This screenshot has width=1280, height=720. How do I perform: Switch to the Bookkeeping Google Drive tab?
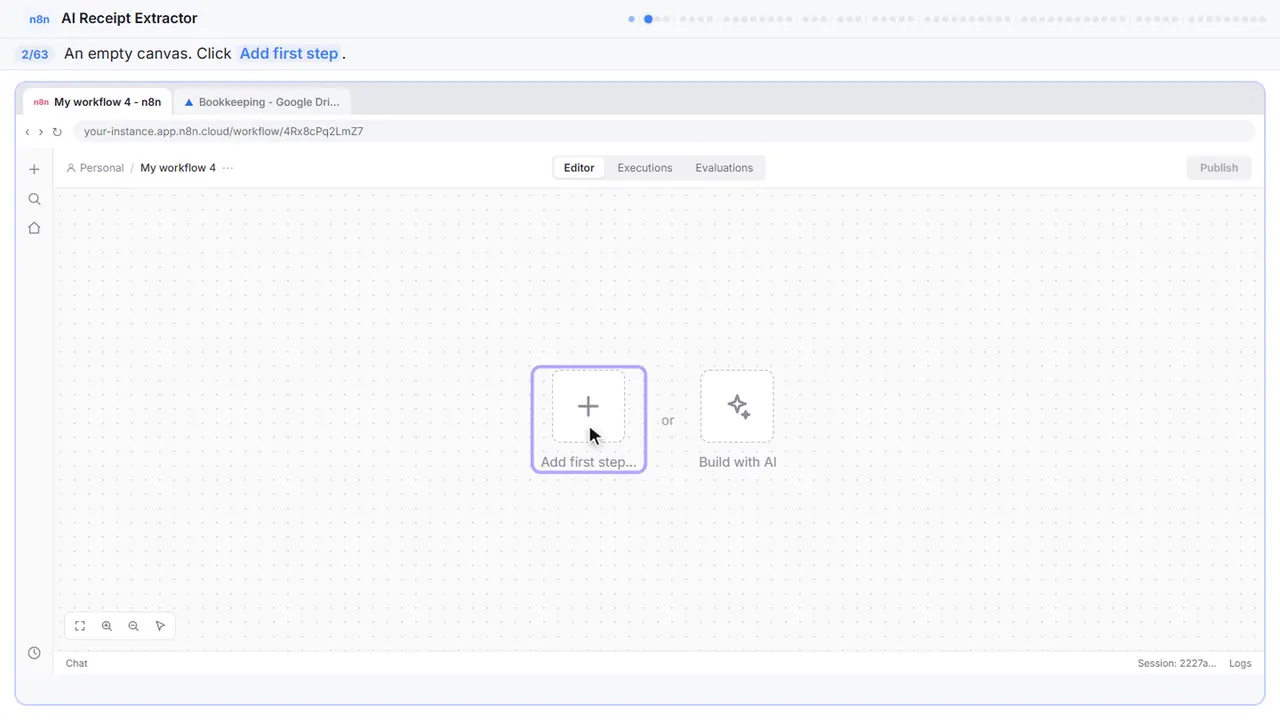[x=262, y=102]
